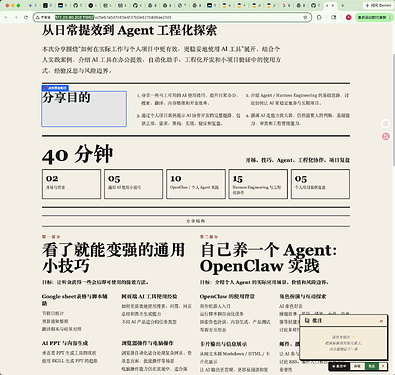
Task: Switch to the first browser tab
Action: coord(33,5)
